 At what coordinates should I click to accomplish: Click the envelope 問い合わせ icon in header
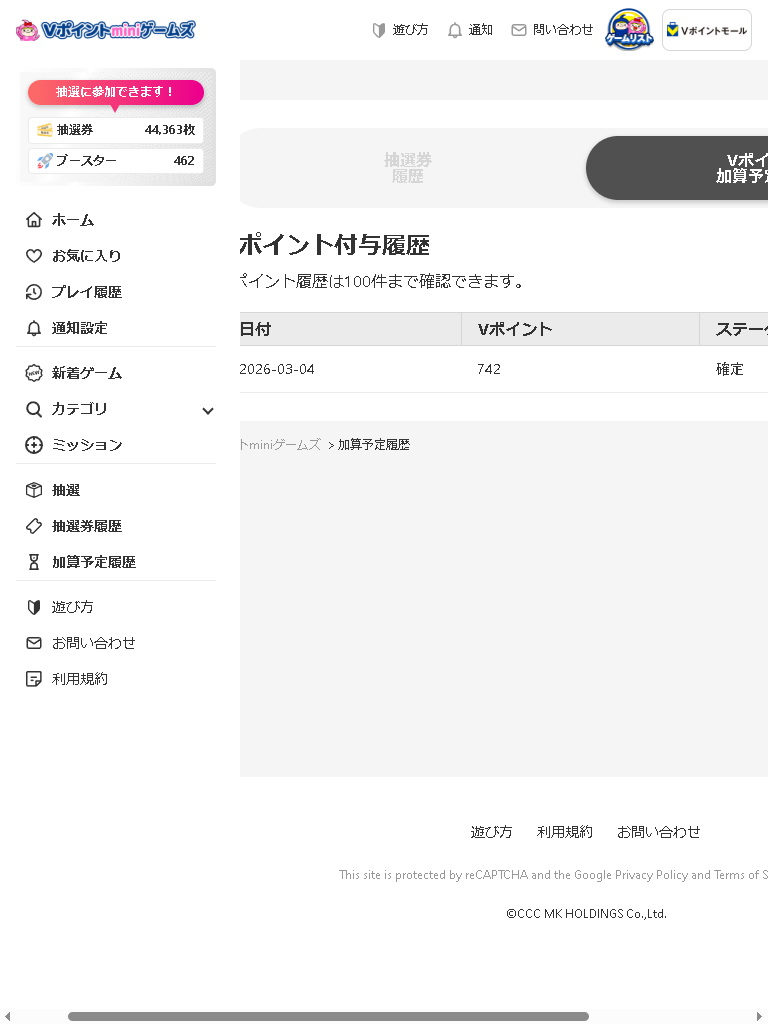518,30
